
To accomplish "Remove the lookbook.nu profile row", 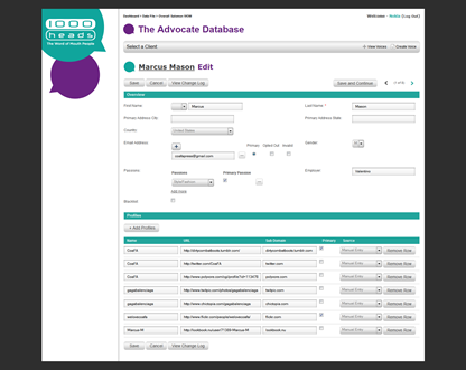I will pos(399,330).
